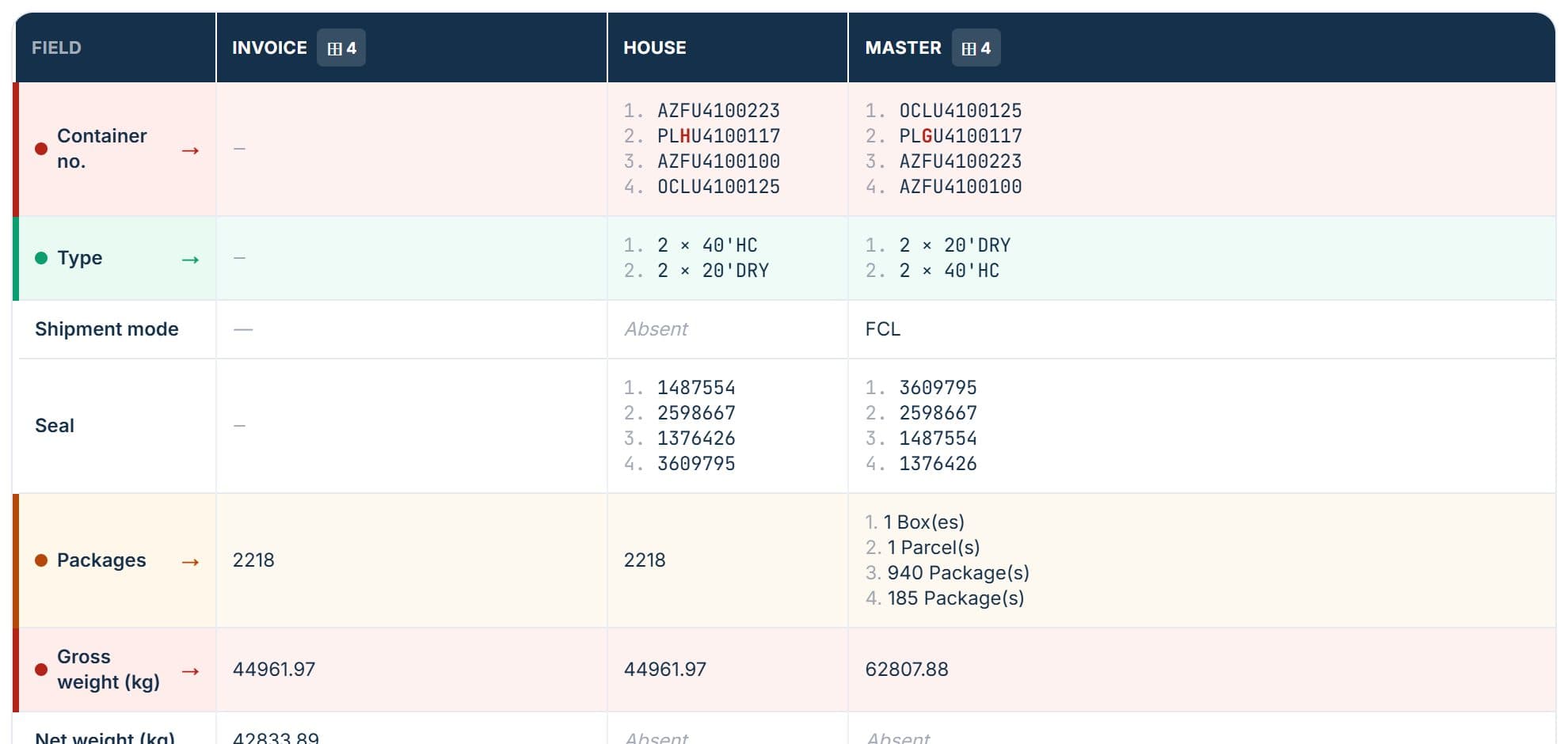Click master package entry 940 Package(s)
The image size is (1568, 744).
[x=958, y=573]
